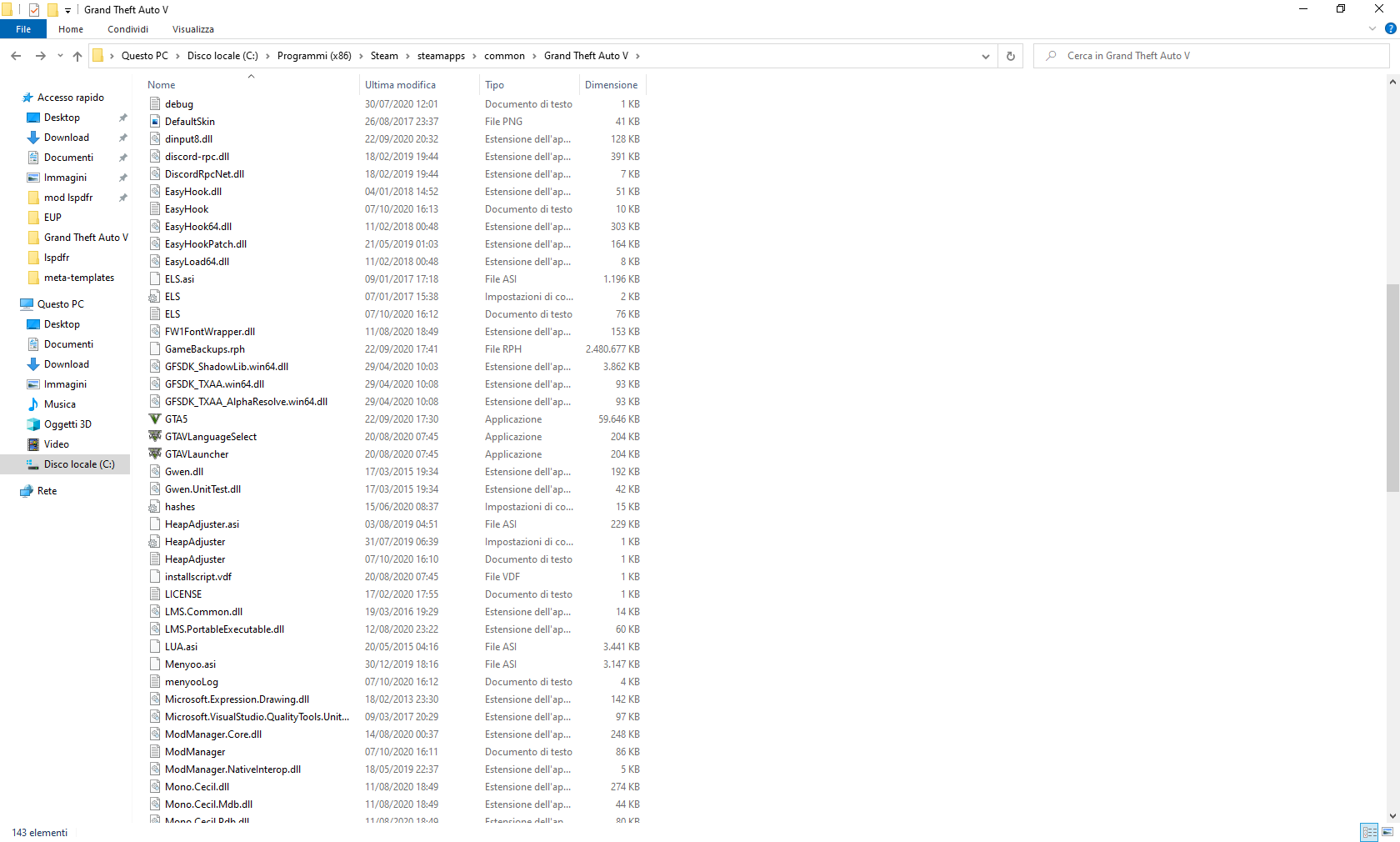Click the Properties quick access toolbar icon
Screen dimensions: 1400x842
pos(34,10)
